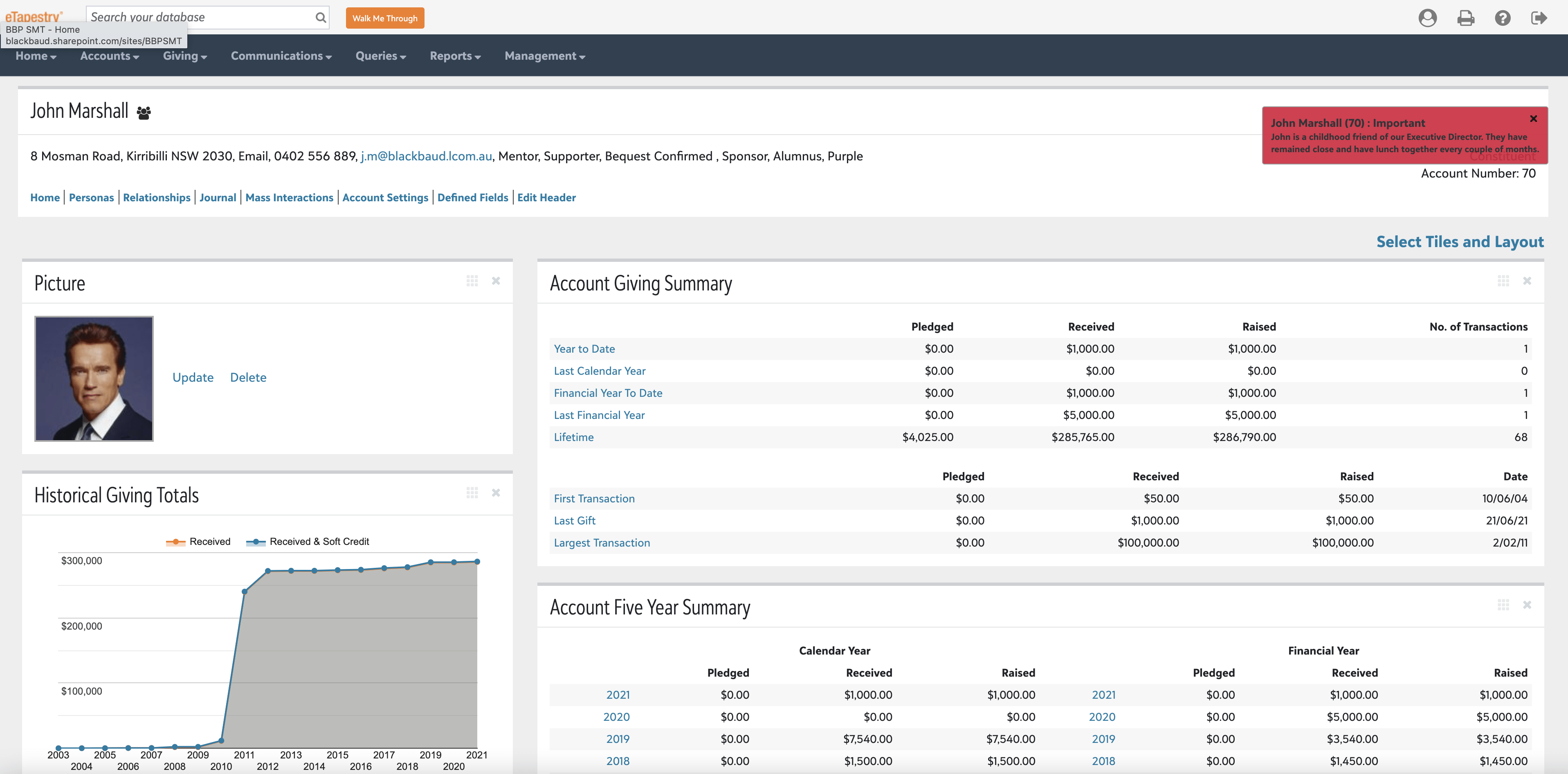Click the Walk Me Through button

(x=385, y=18)
